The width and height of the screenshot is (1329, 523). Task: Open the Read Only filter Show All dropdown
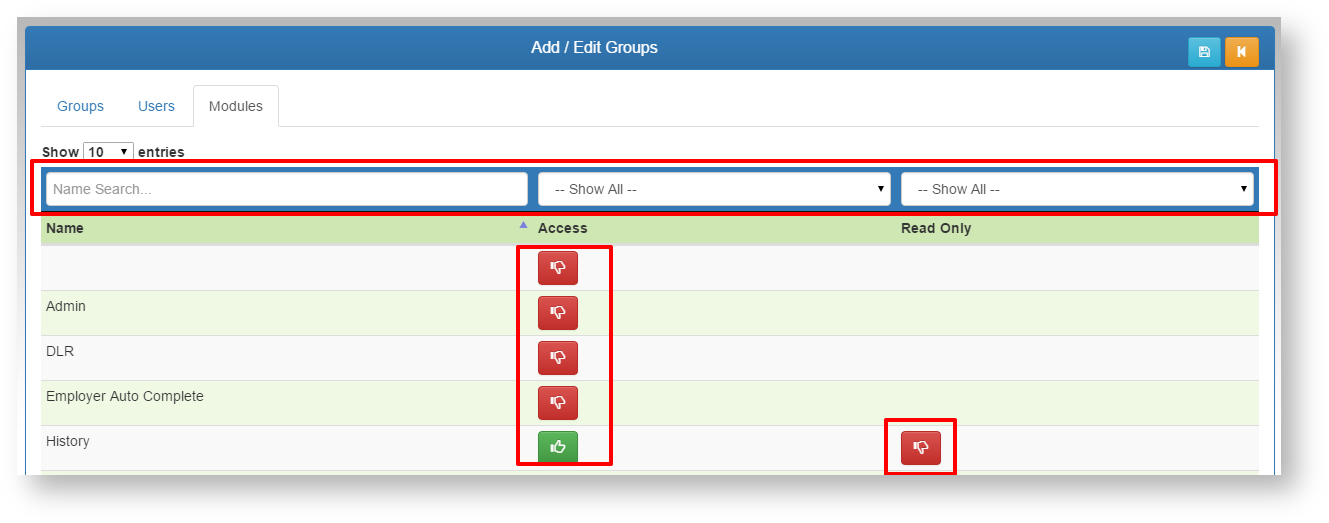1077,189
